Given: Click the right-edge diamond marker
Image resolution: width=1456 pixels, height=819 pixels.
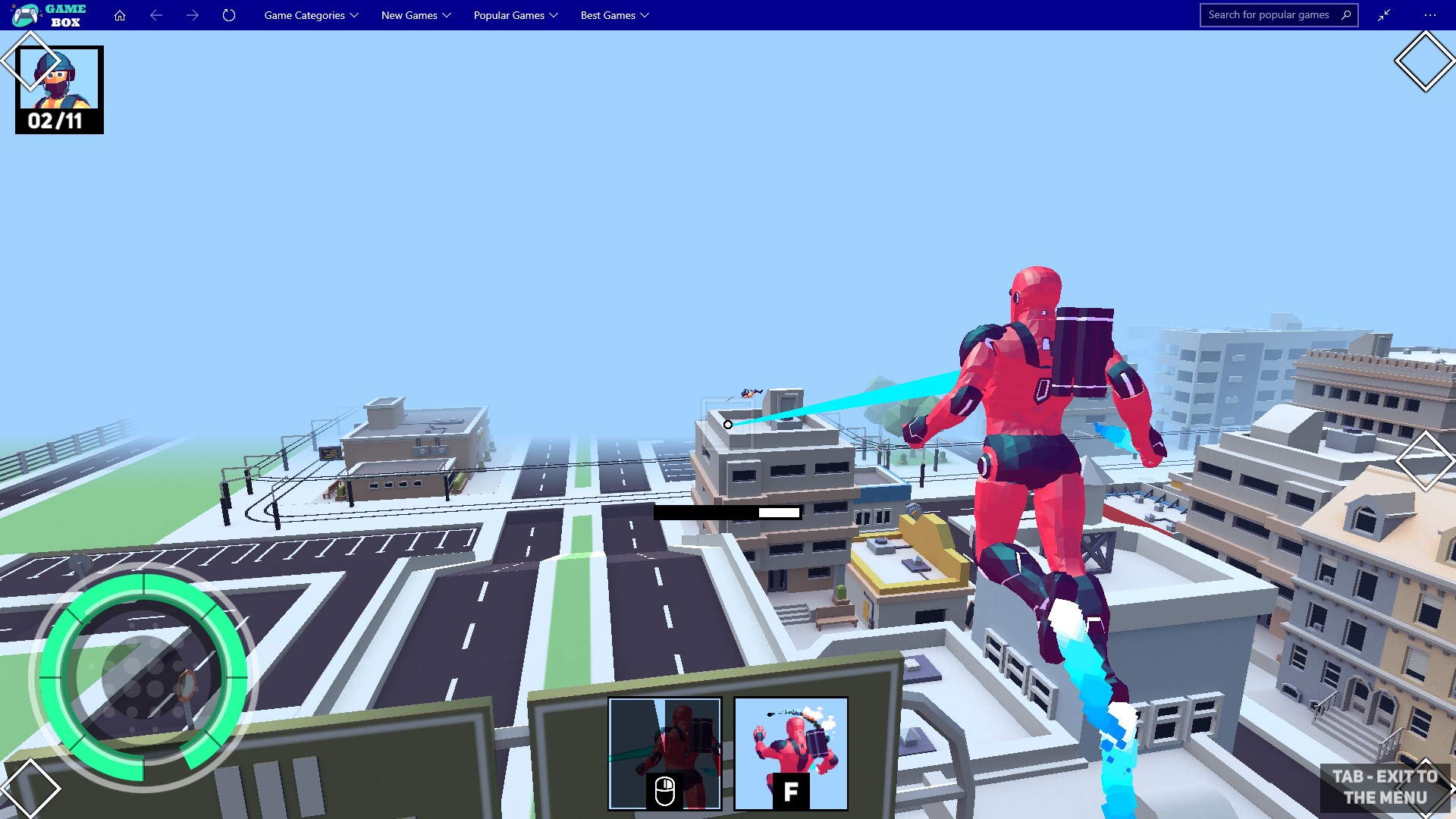Looking at the screenshot, I should coord(1426,461).
